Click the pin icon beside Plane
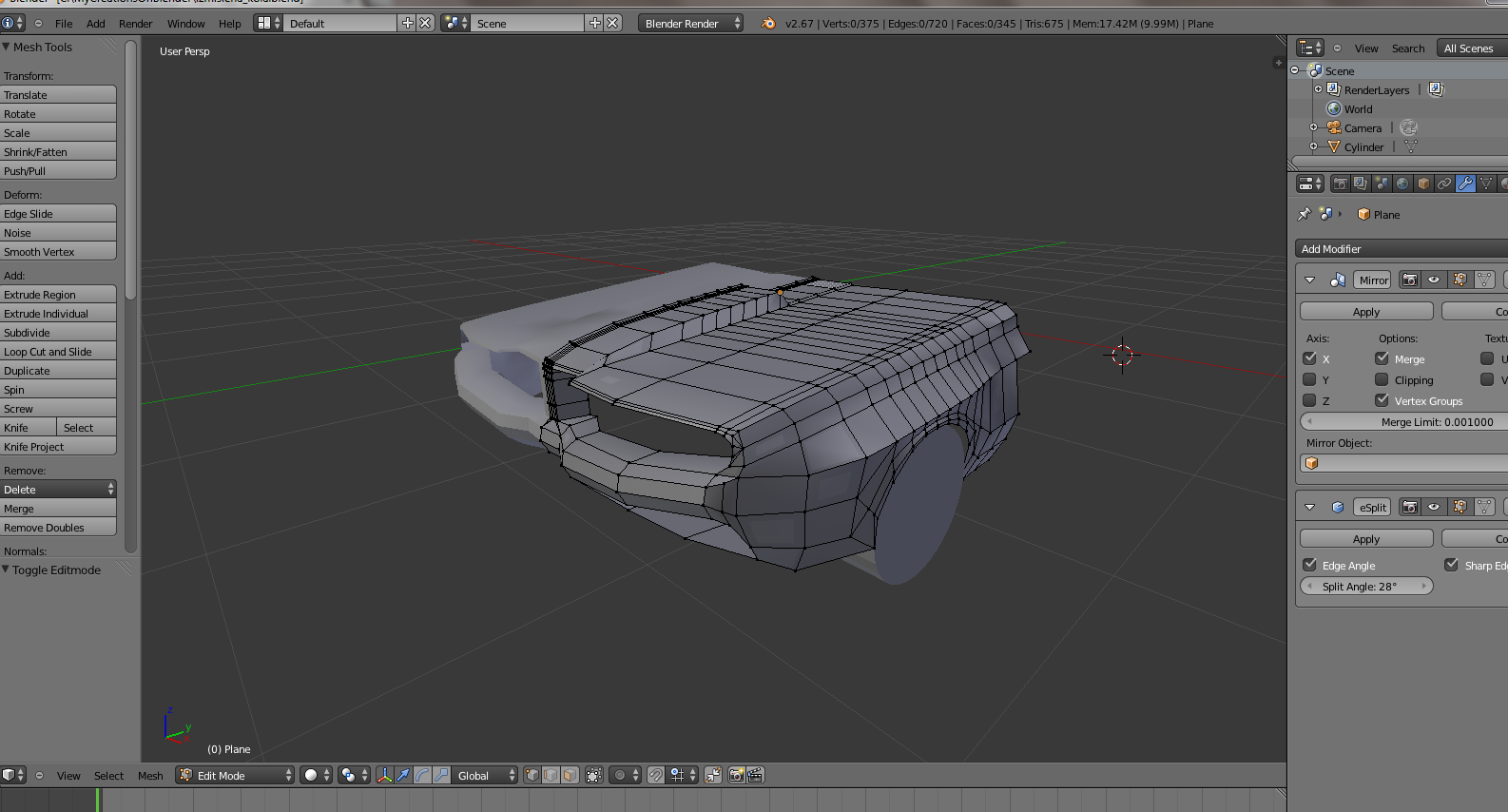This screenshot has width=1508, height=812. [1304, 214]
